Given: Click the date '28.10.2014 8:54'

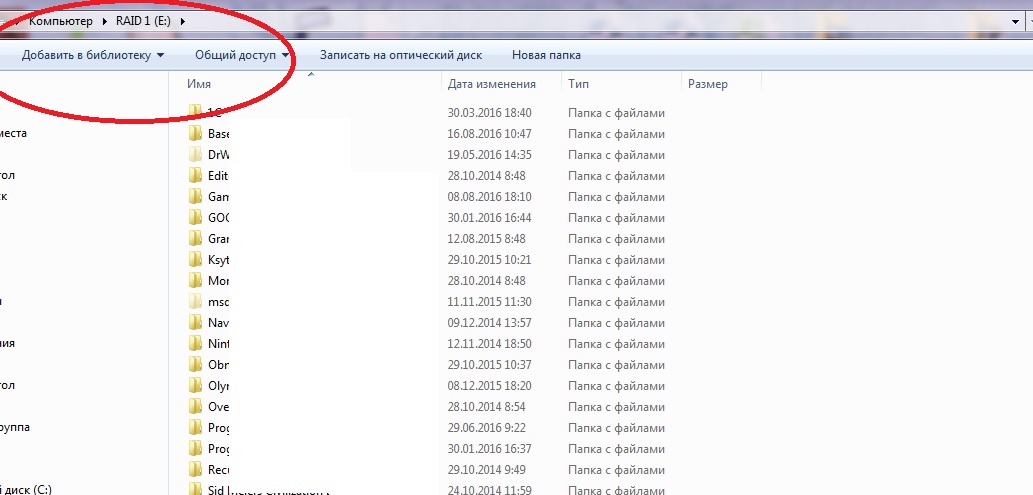Looking at the screenshot, I should click(x=486, y=407).
